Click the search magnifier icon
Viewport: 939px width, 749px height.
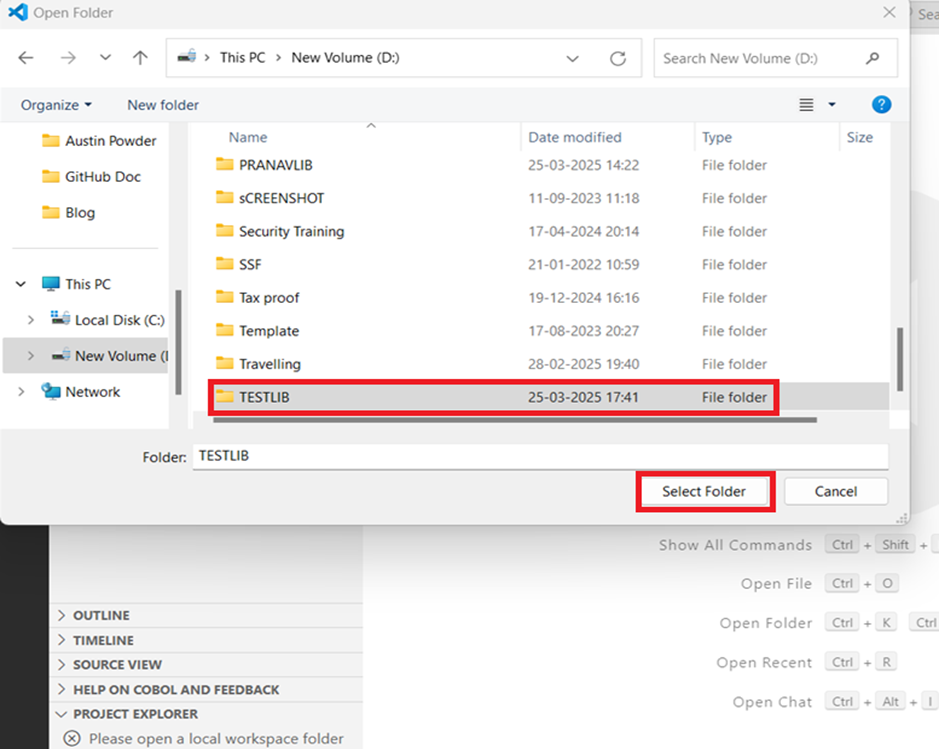(874, 58)
